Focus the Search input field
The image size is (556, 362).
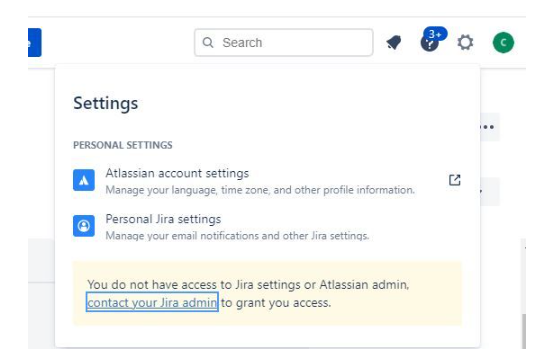(284, 43)
